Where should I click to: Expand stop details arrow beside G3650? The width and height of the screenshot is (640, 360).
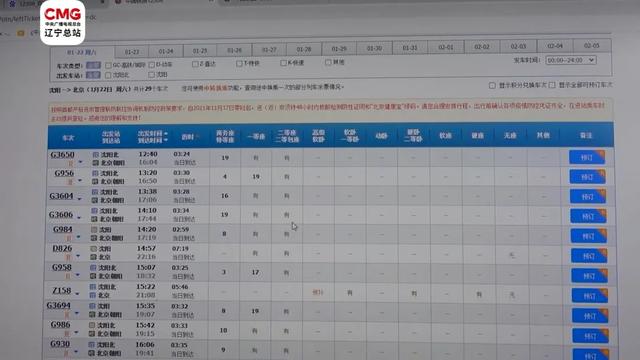coord(80,162)
